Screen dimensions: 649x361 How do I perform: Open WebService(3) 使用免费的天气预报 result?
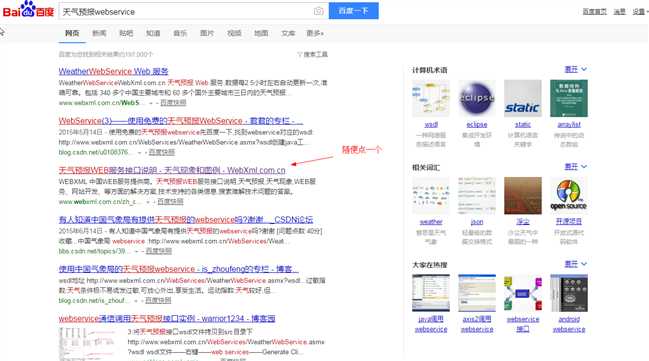coord(180,121)
